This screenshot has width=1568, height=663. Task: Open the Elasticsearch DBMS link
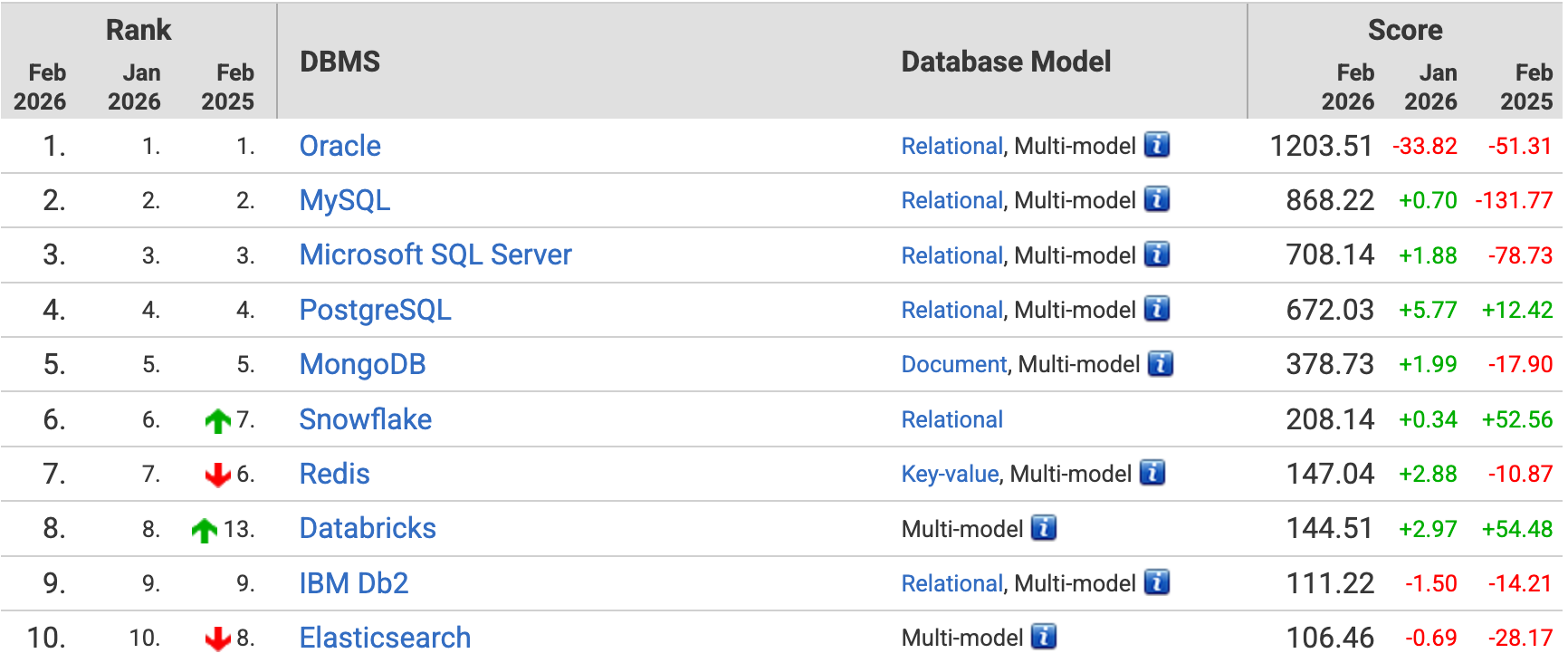385,638
